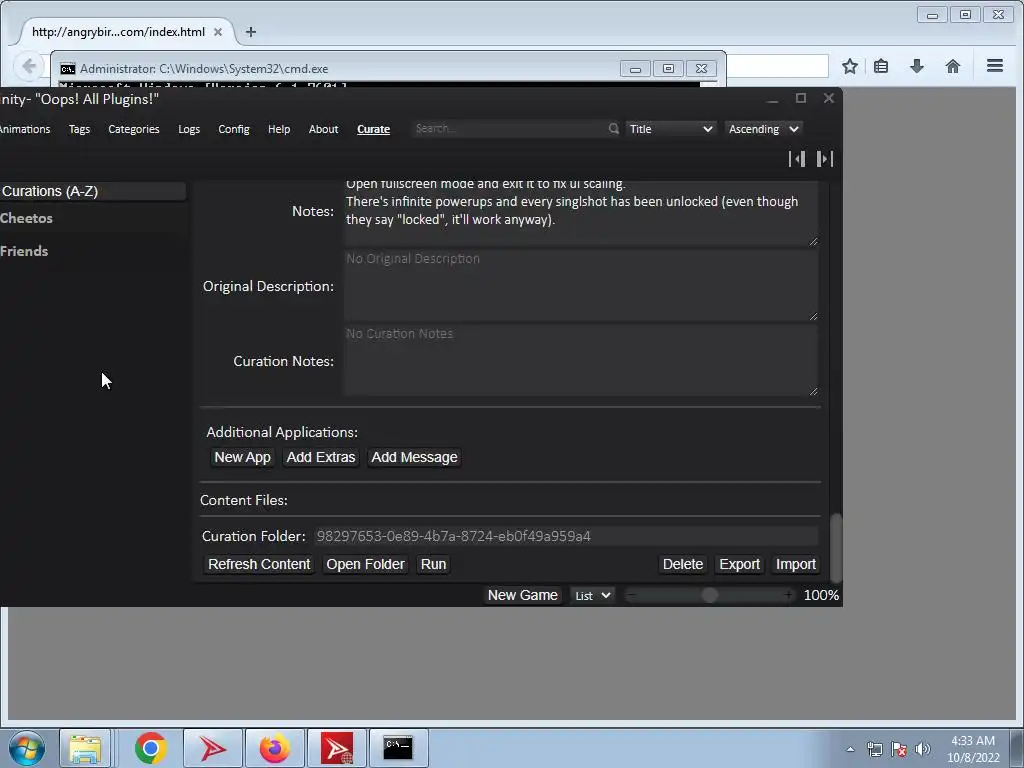The height and width of the screenshot is (768, 1024).
Task: Click the Open Folder button
Action: (366, 564)
